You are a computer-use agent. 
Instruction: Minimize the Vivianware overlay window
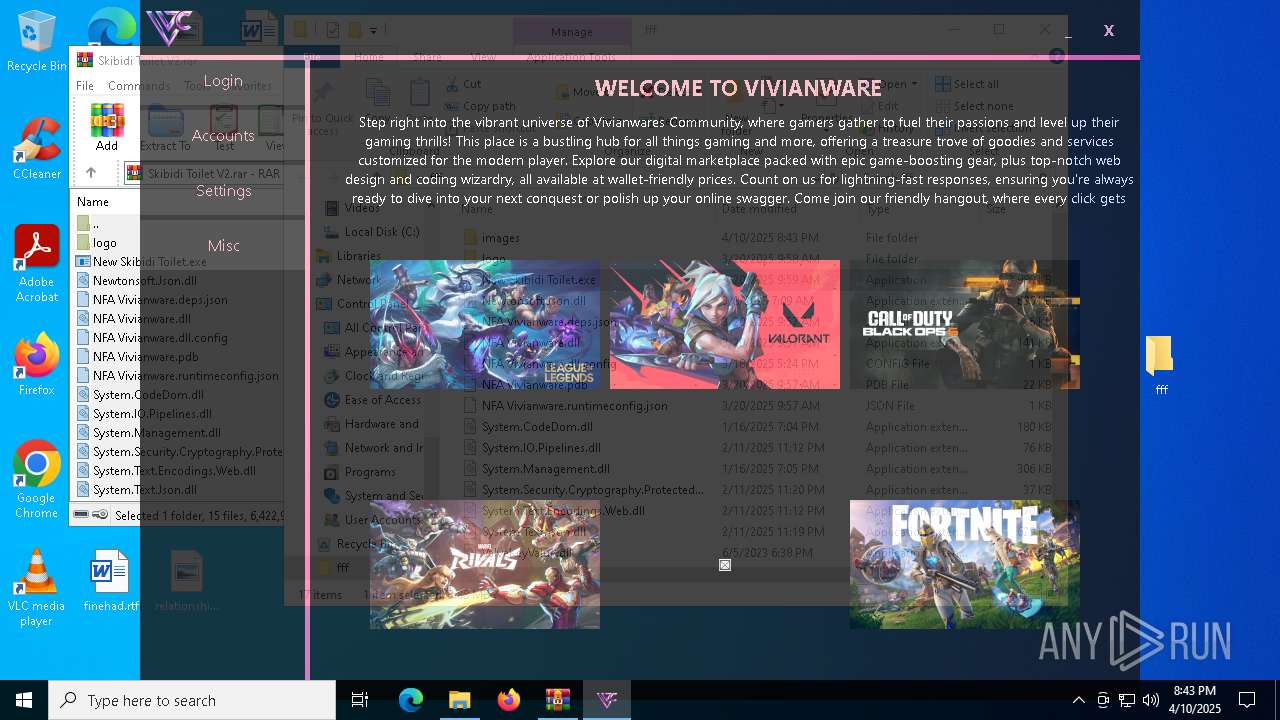pos(1068,34)
